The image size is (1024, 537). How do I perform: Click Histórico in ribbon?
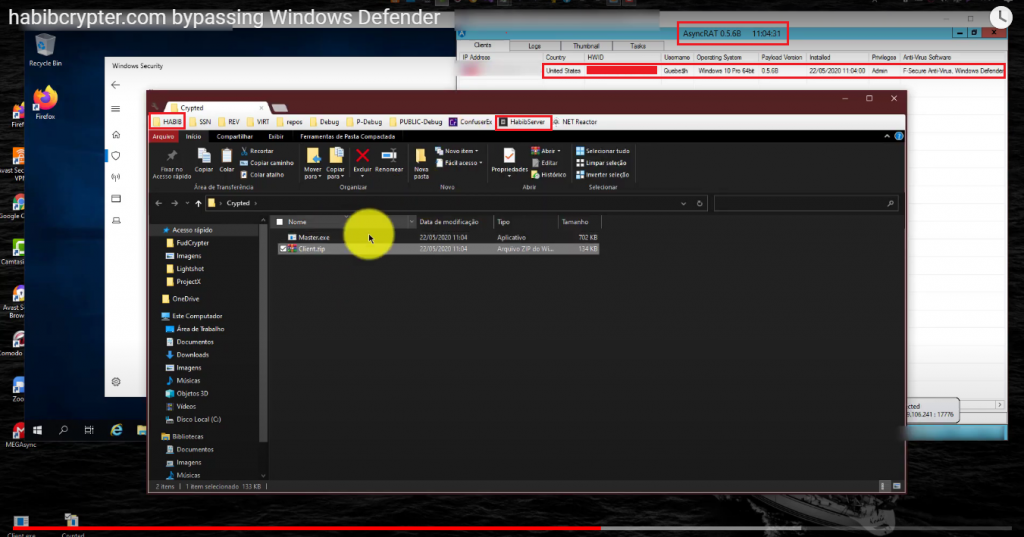coord(549,174)
